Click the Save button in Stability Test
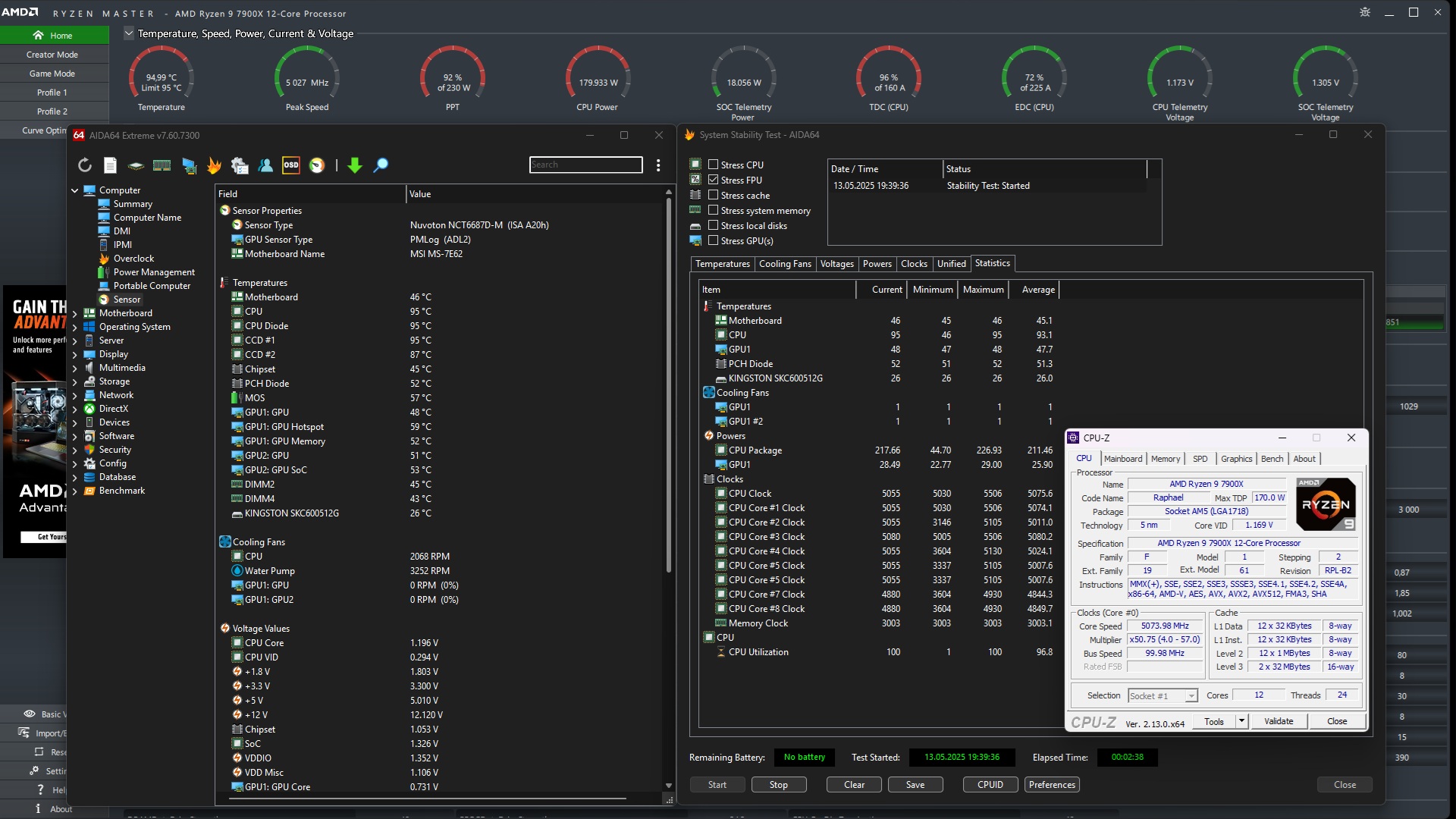Image resolution: width=1456 pixels, height=819 pixels. point(915,785)
